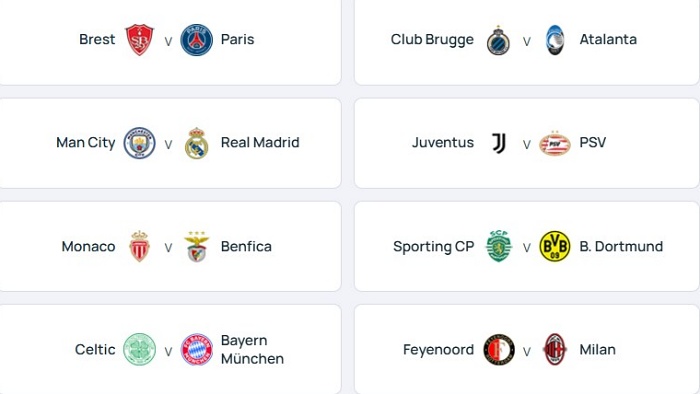Screen dimensions: 700x394
Task: Select the Club Brugge crest
Action: tap(498, 40)
